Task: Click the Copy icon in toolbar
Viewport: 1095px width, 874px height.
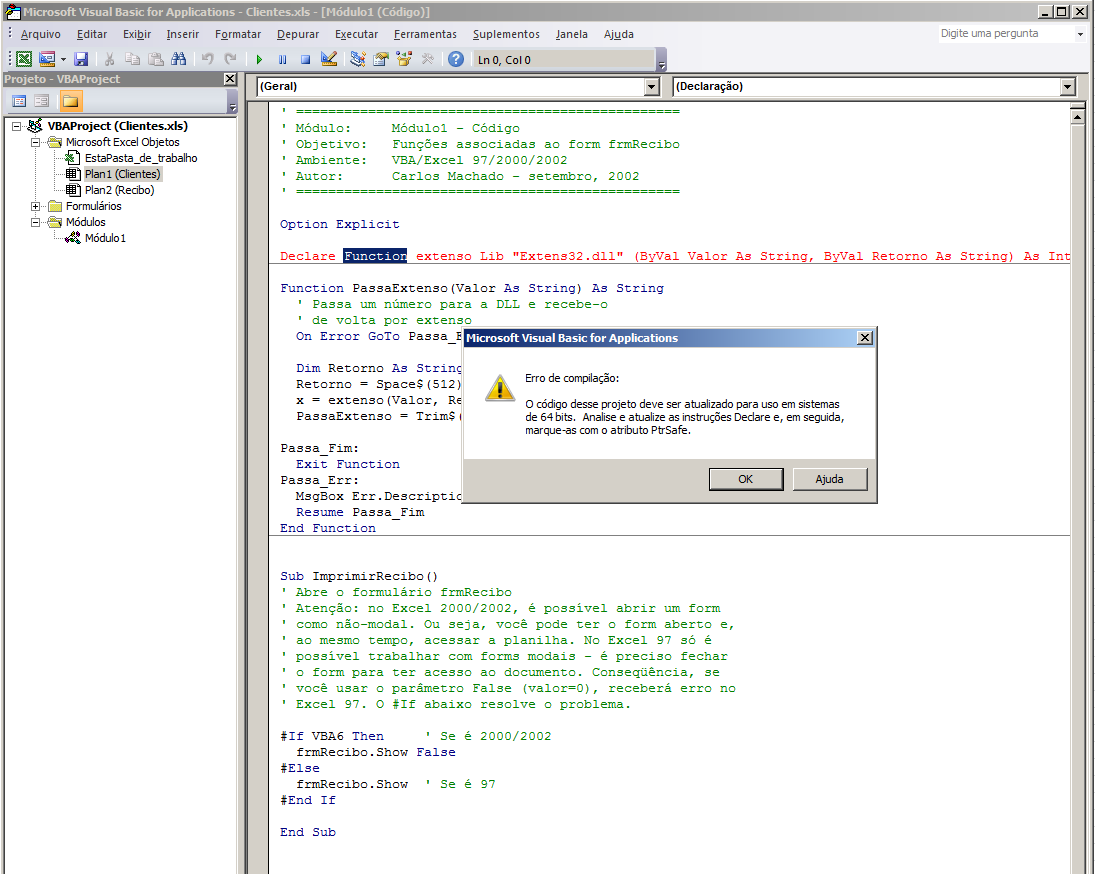Action: tap(132, 59)
